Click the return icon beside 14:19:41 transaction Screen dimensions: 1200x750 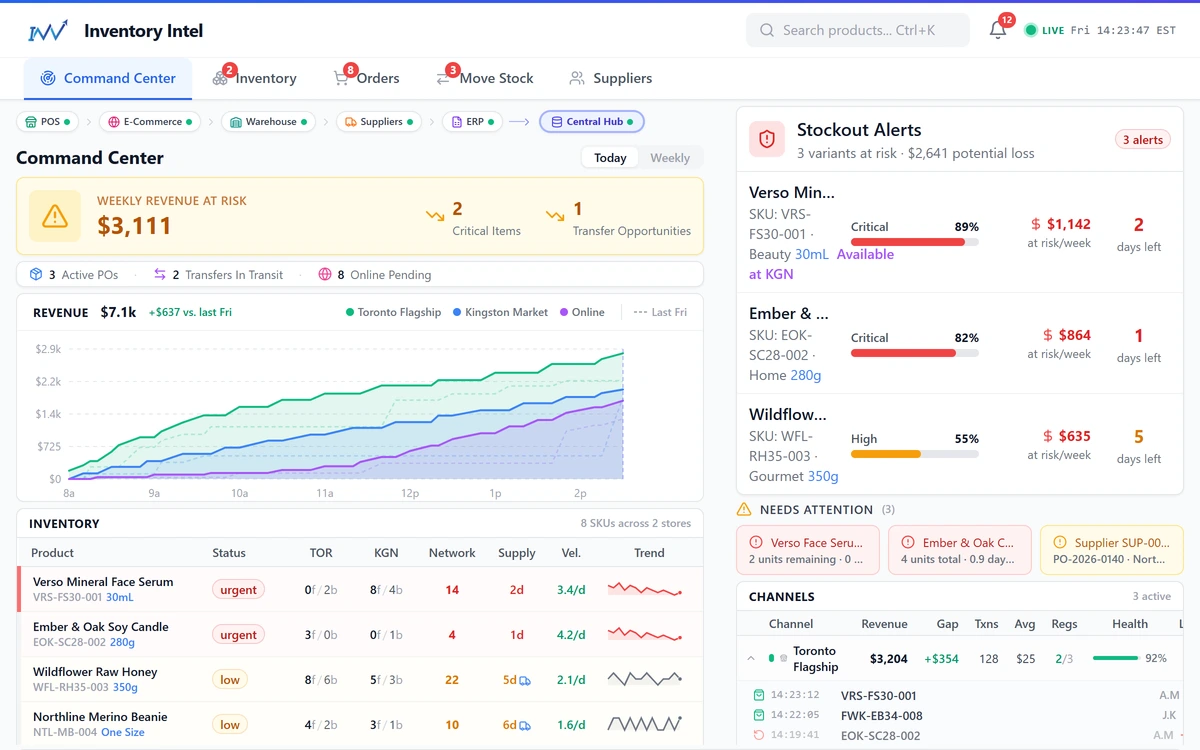pyautogui.click(x=759, y=735)
